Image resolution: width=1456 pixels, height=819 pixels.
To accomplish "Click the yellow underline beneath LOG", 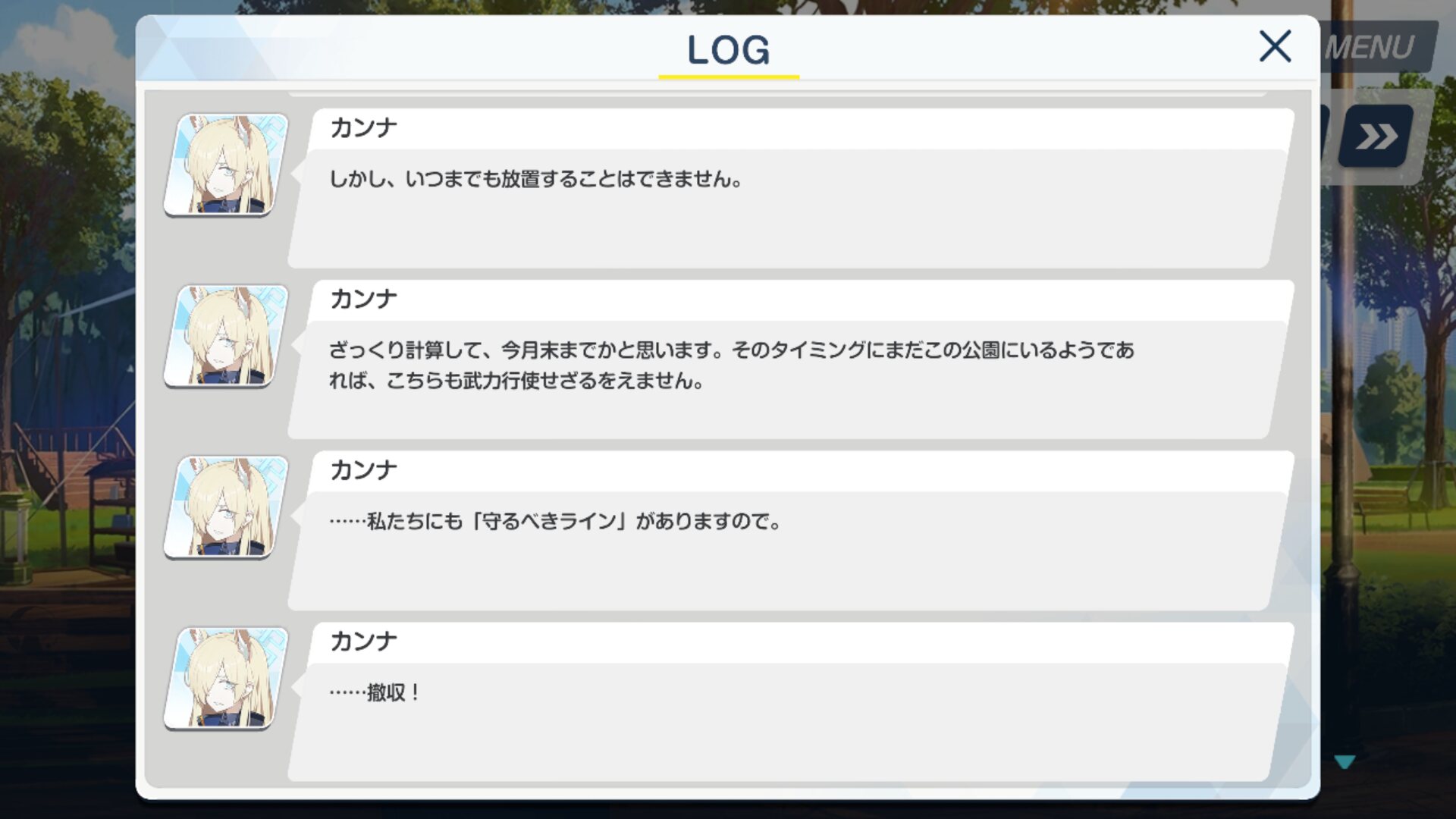I will pos(729,77).
